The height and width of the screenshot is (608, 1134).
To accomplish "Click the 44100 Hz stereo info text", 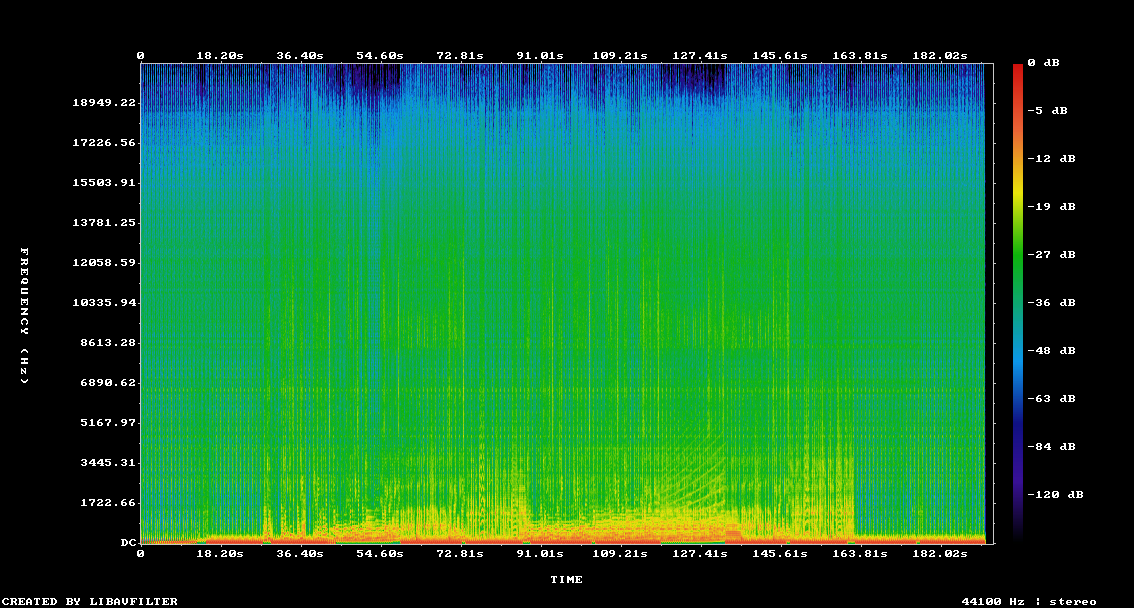I will click(1029, 601).
